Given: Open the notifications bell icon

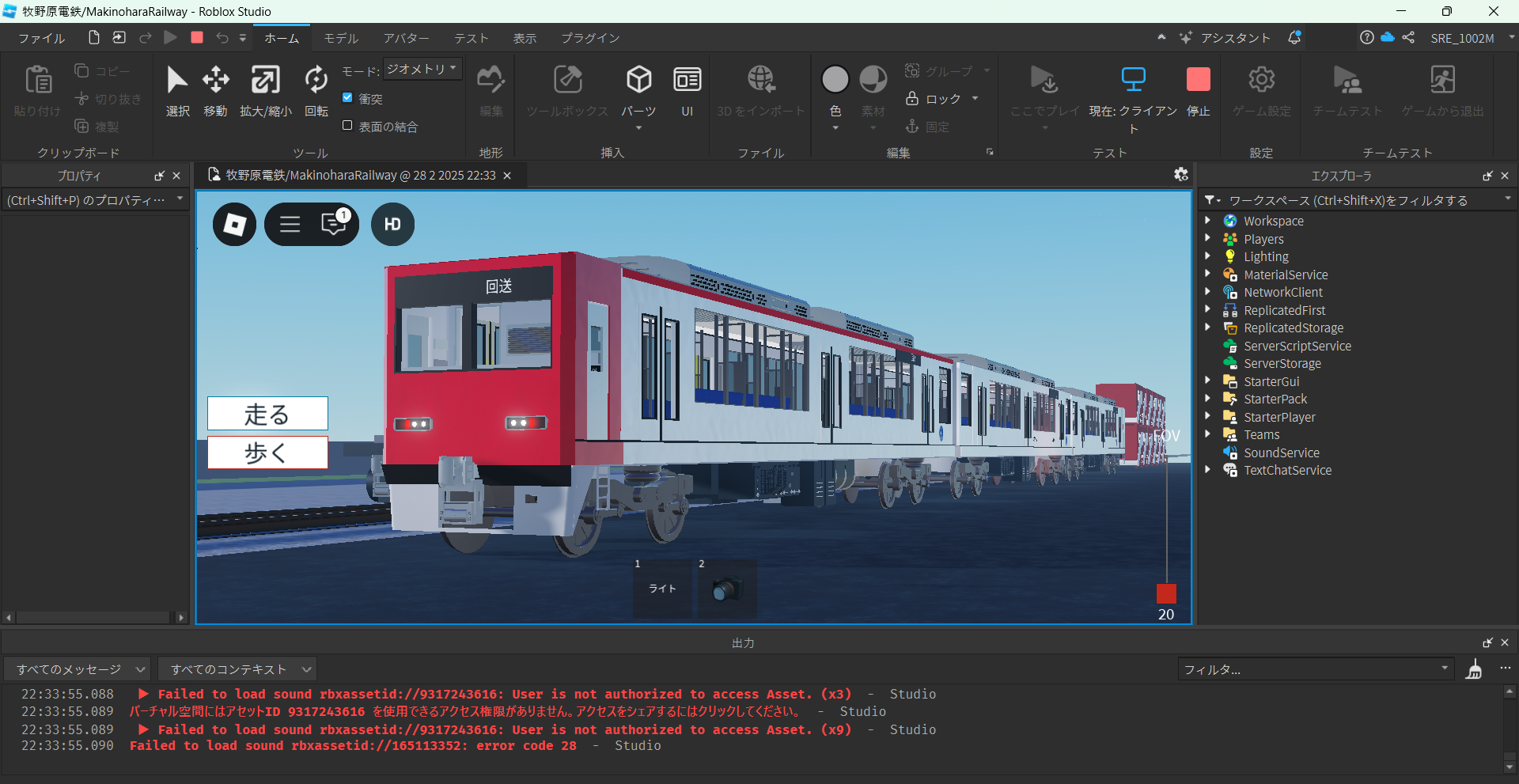Looking at the screenshot, I should pyautogui.click(x=1294, y=37).
